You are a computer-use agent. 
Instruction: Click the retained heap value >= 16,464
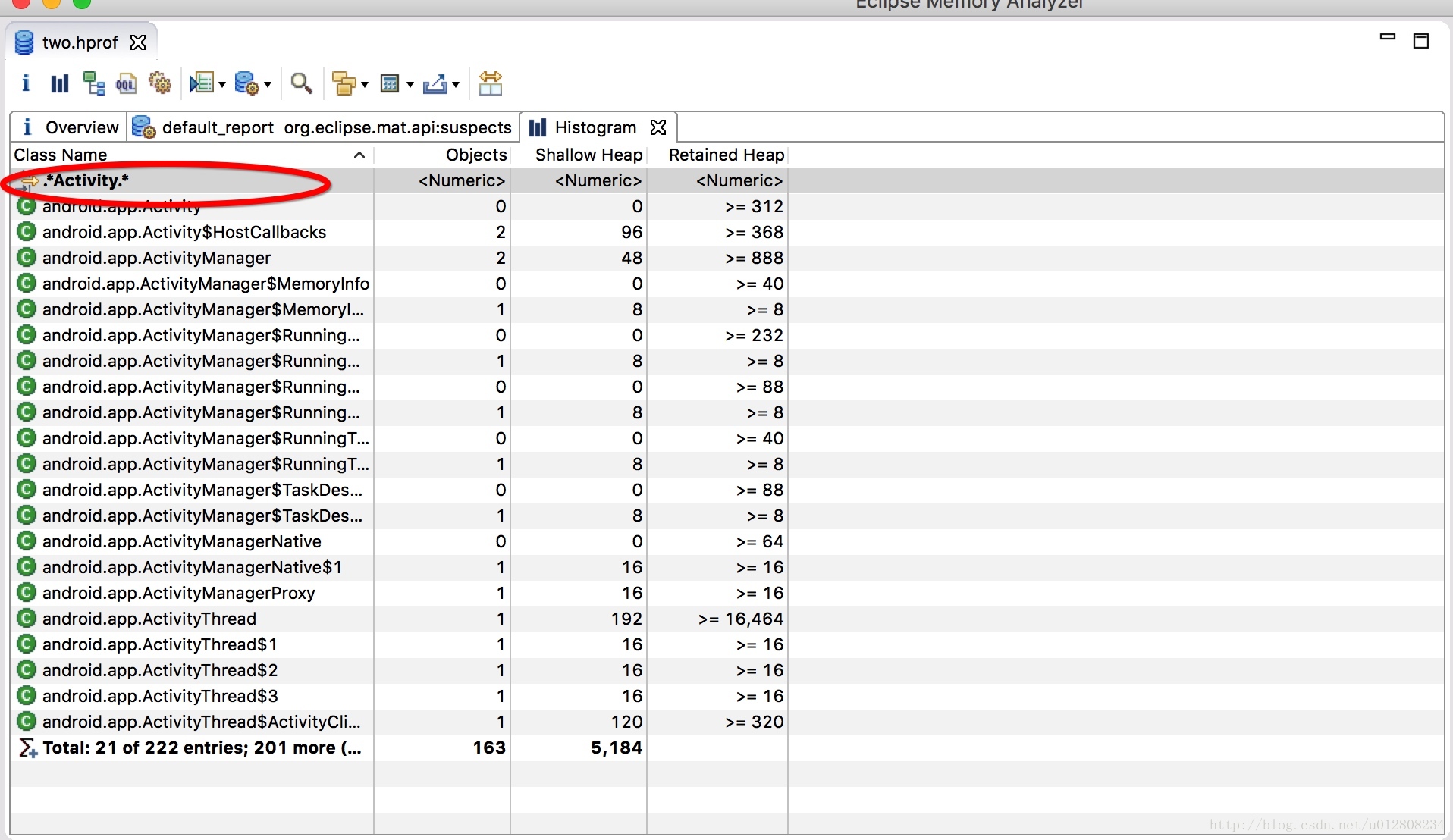741,619
